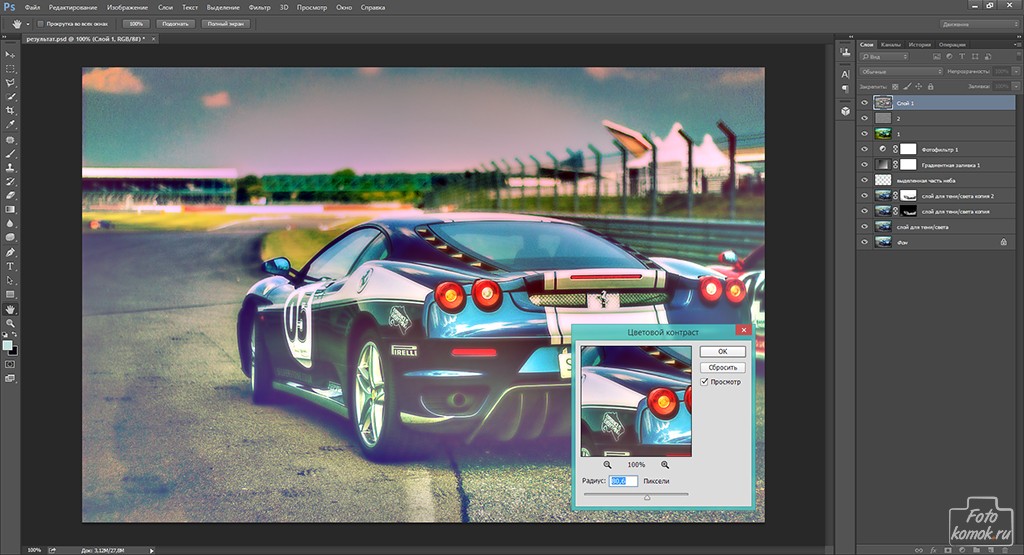Open the Изображение menu
The image size is (1024, 555).
coord(127,7)
